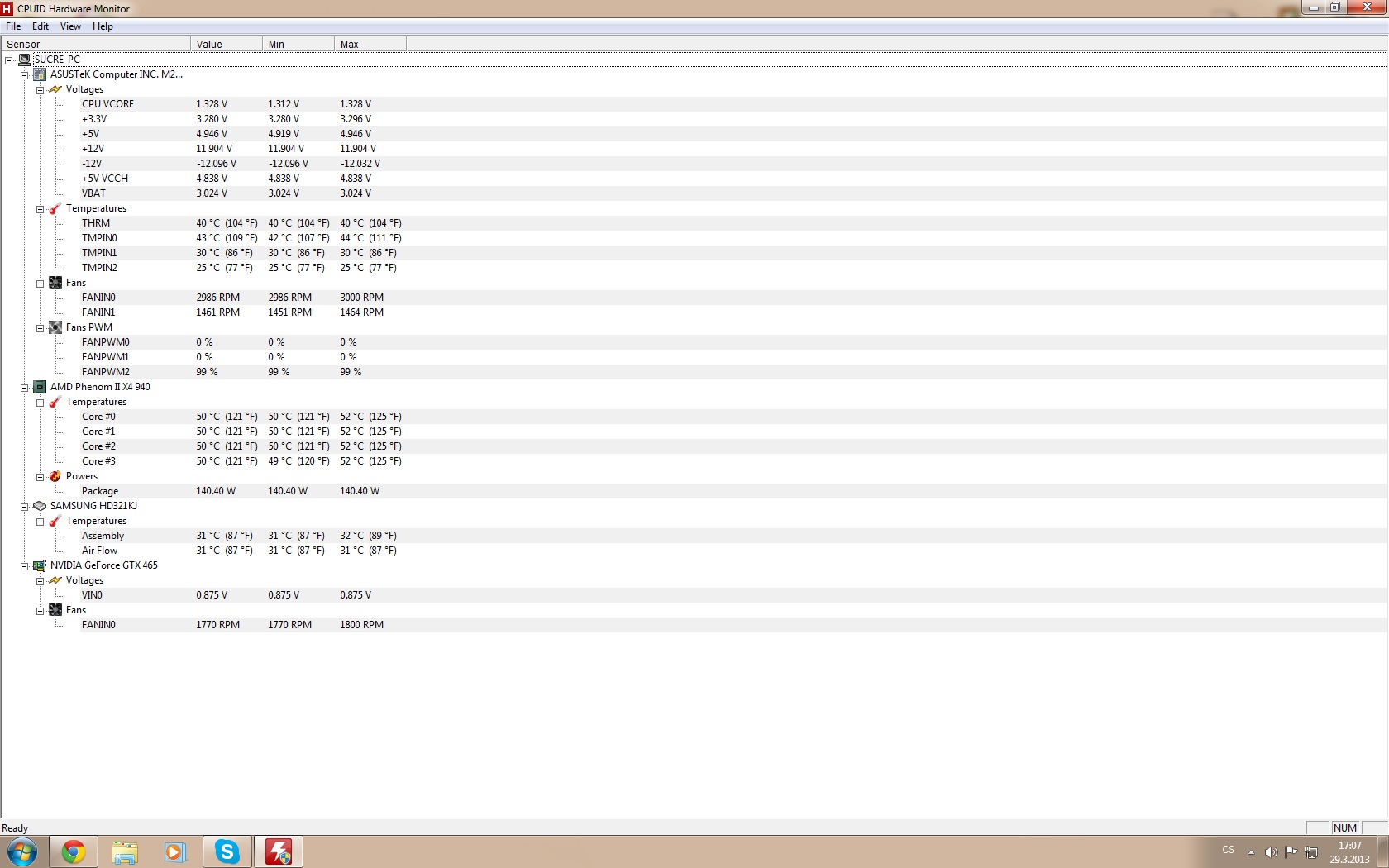Click the SAMSUNG hard drive icon
This screenshot has width=1389, height=868.
pos(40,506)
